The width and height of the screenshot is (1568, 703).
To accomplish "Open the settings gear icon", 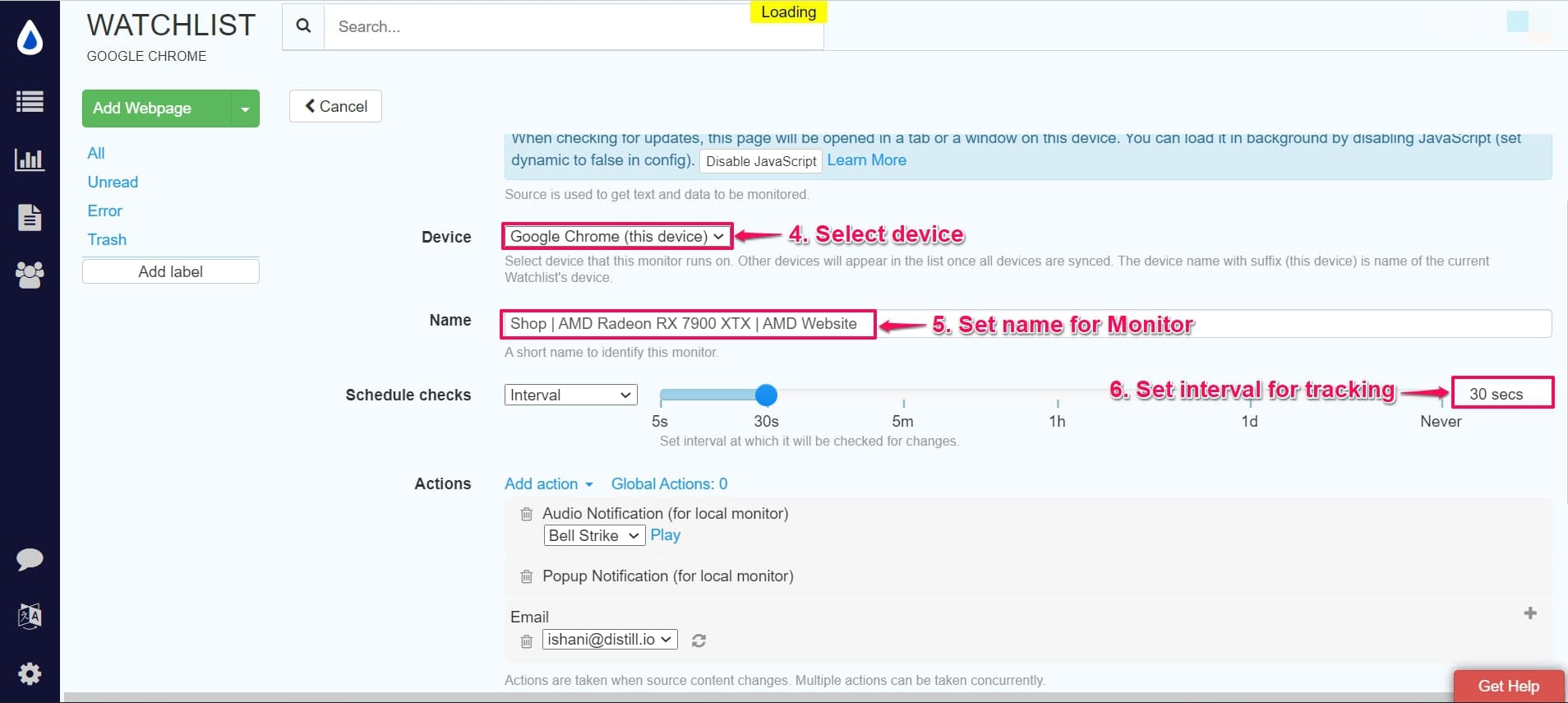I will pos(30,674).
